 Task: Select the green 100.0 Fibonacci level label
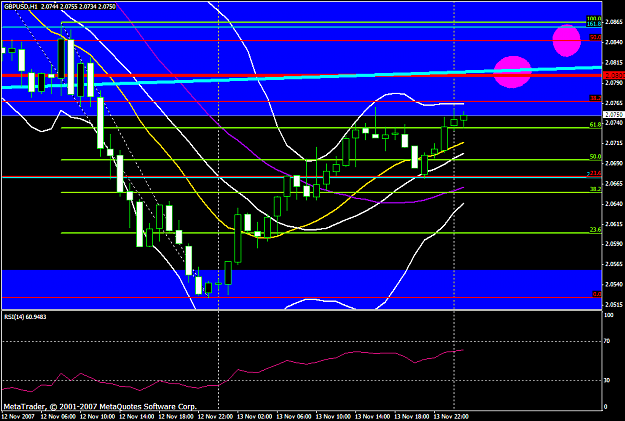[594, 19]
